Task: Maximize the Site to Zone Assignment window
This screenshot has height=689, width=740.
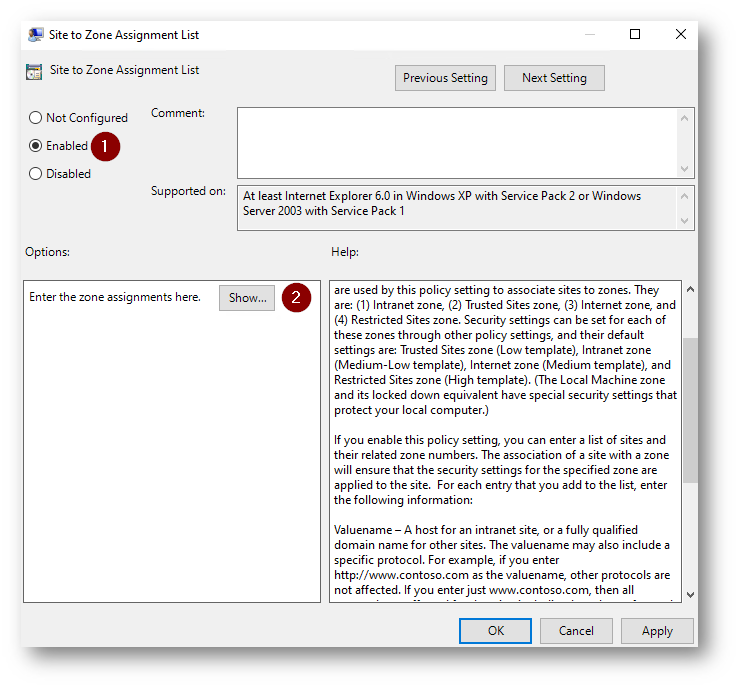Action: pyautogui.click(x=635, y=34)
